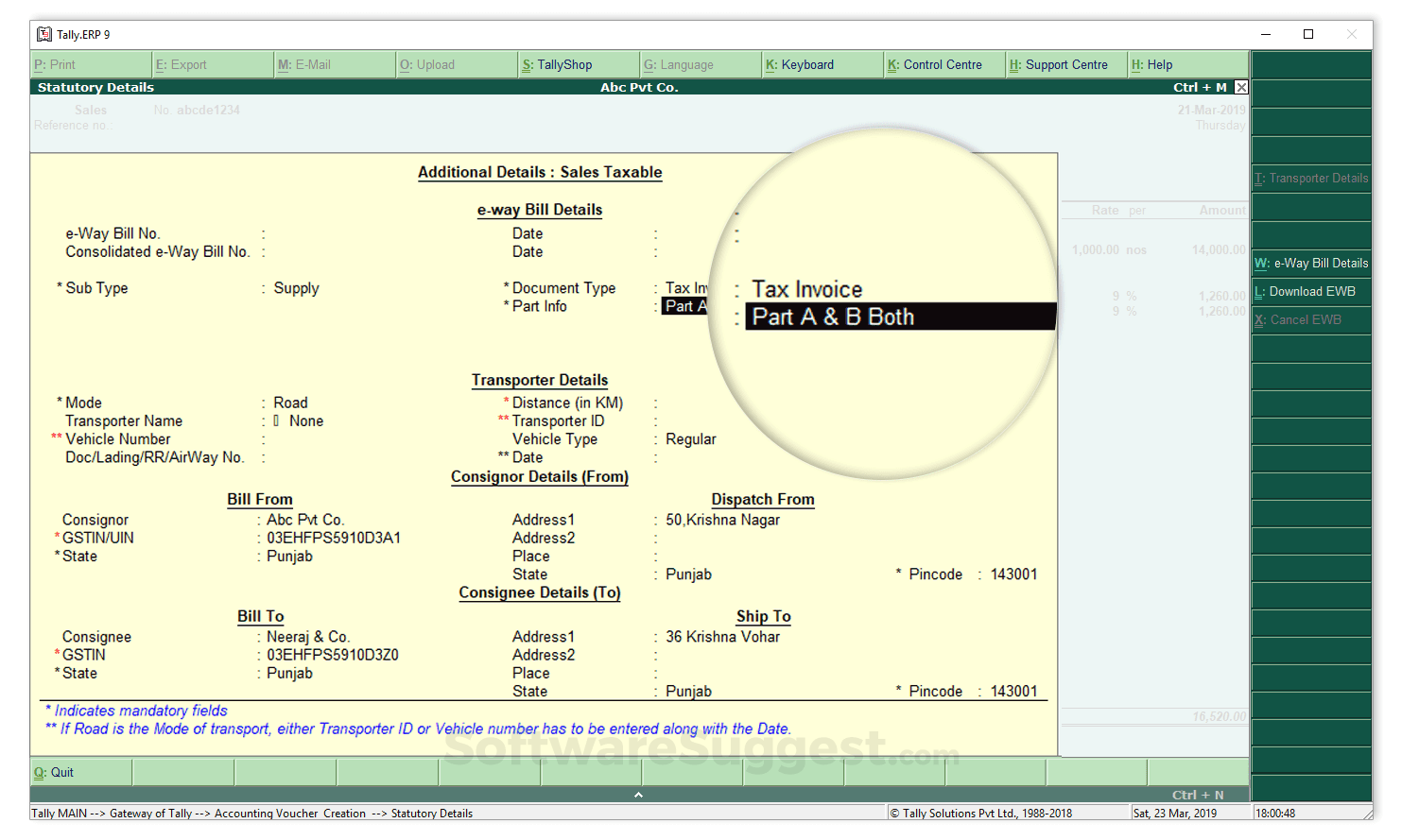The image size is (1402, 840).
Task: Click the Ship To Address1 field
Action: (722, 637)
